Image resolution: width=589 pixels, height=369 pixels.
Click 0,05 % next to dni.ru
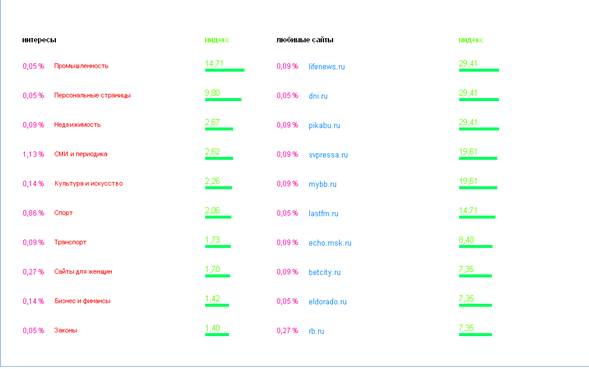(x=287, y=95)
